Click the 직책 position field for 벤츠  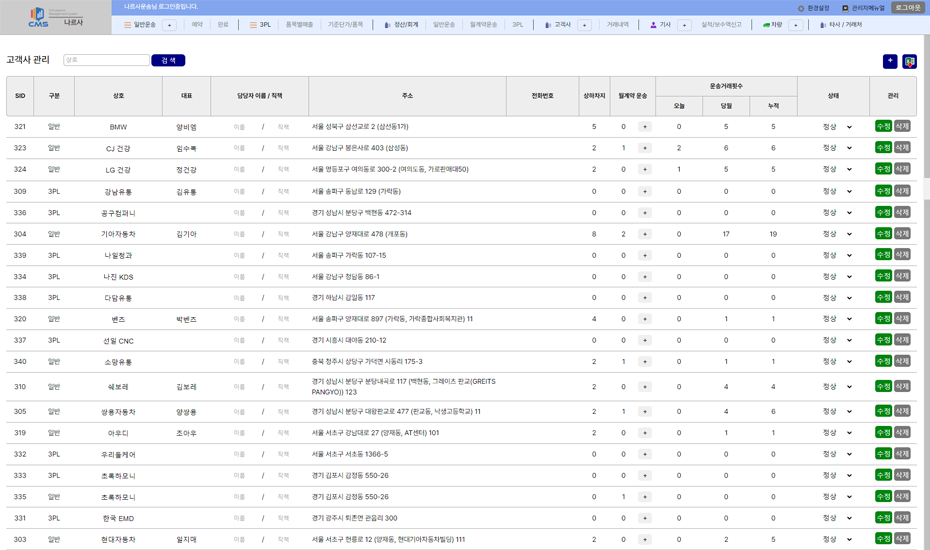(x=284, y=319)
